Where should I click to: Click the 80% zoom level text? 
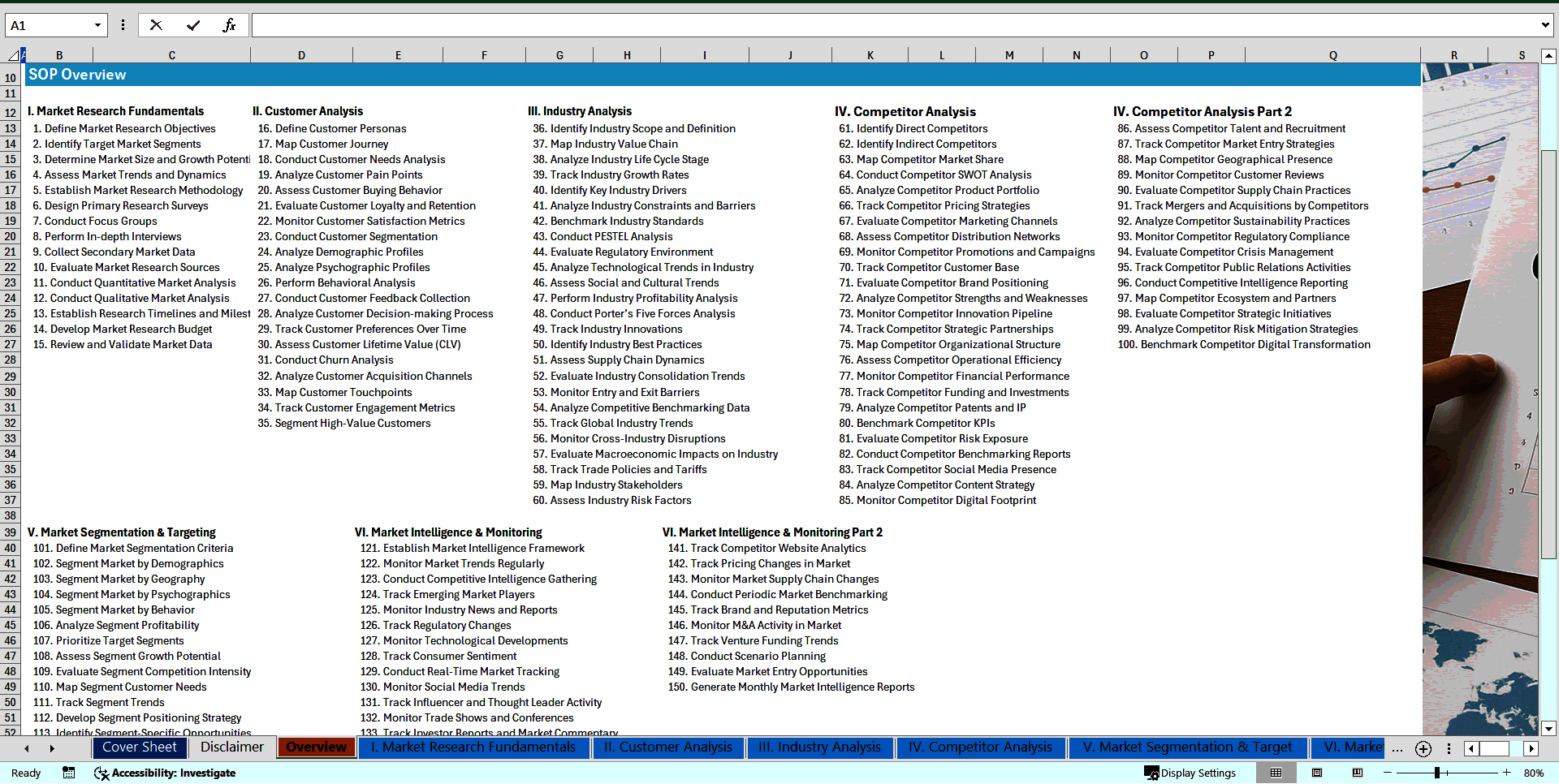[x=1533, y=773]
